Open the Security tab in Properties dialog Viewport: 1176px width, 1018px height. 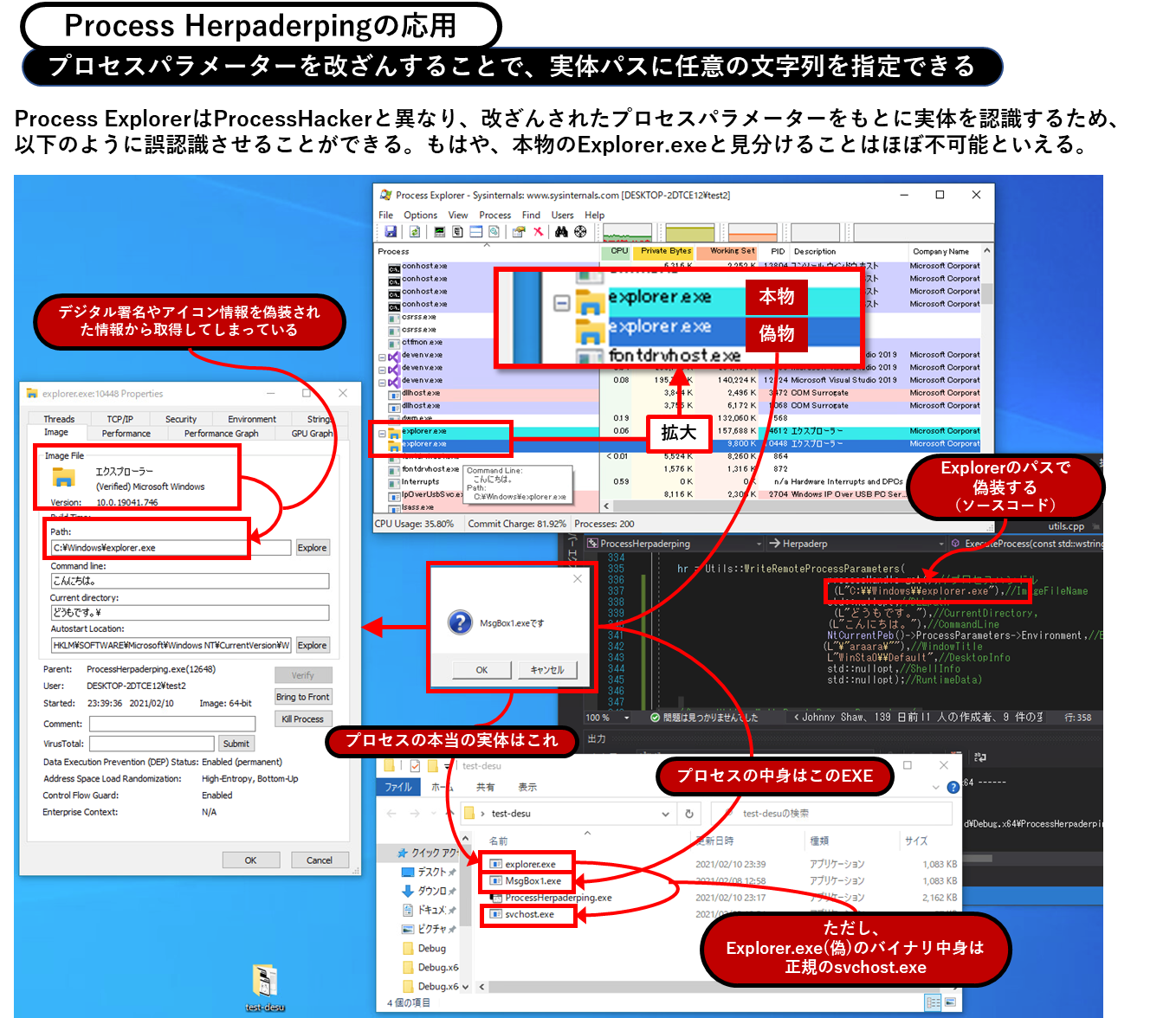pyautogui.click(x=181, y=419)
